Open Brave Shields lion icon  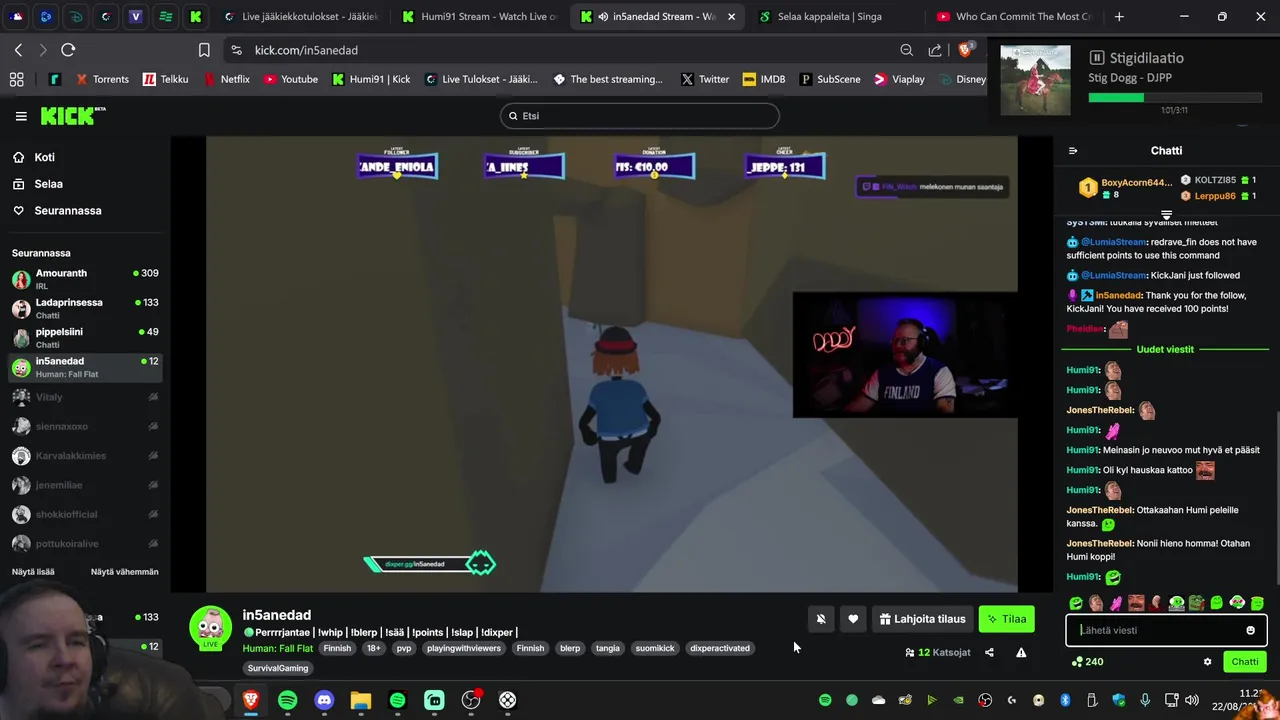coord(966,50)
